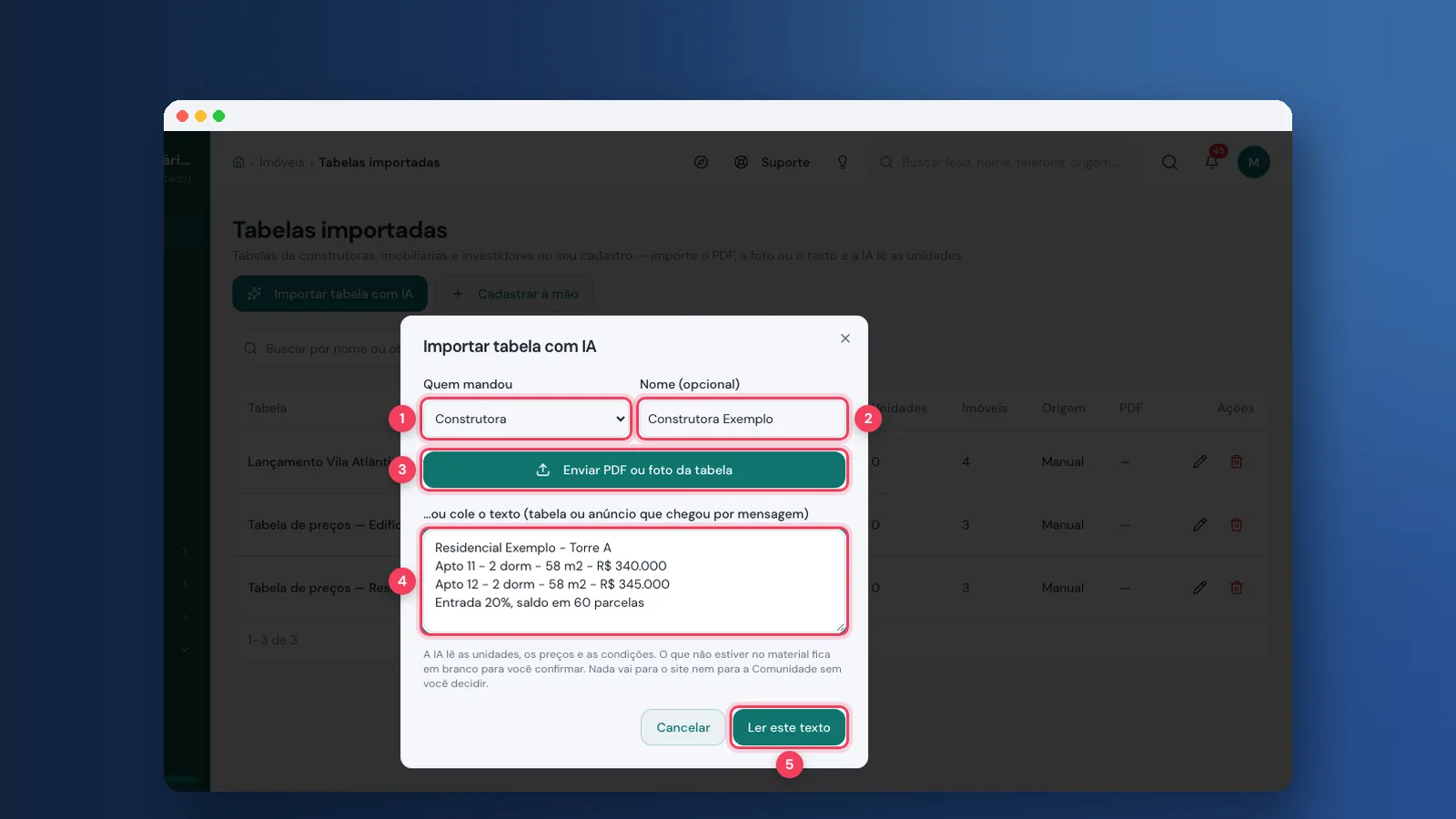Delete the Tabela de preços Res row
This screenshot has width=1456, height=819.
(x=1237, y=588)
